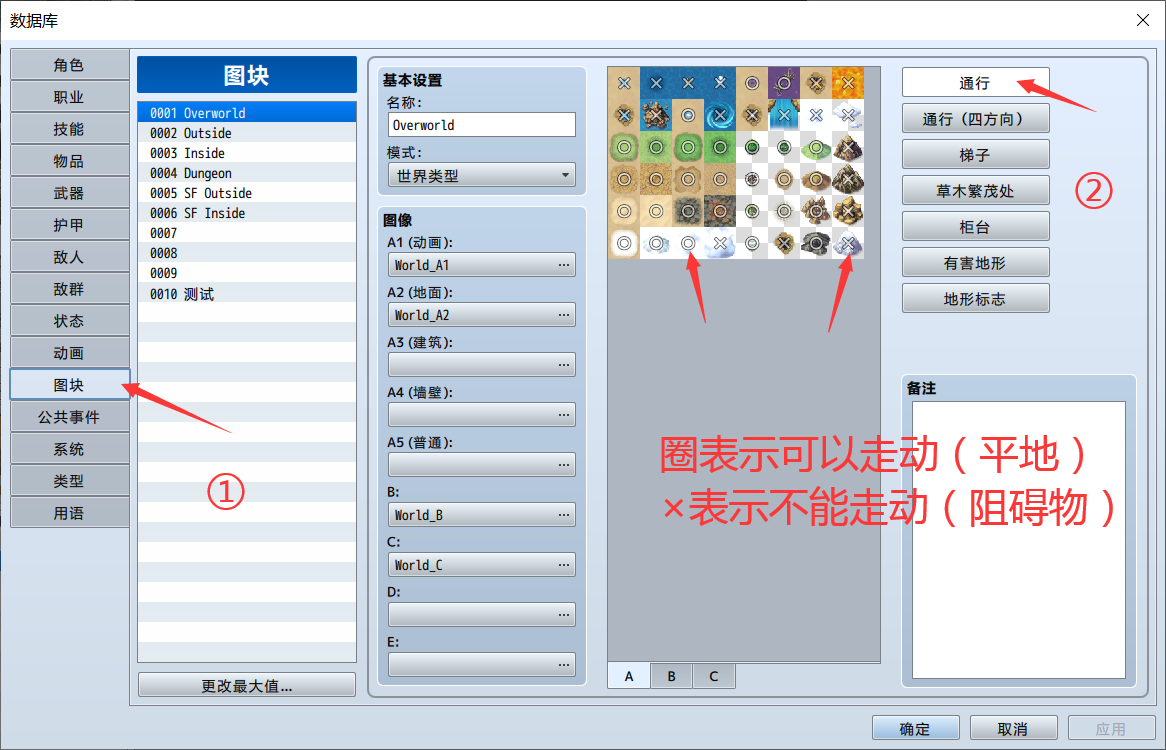Open the 敌群 database tab

pos(69,288)
